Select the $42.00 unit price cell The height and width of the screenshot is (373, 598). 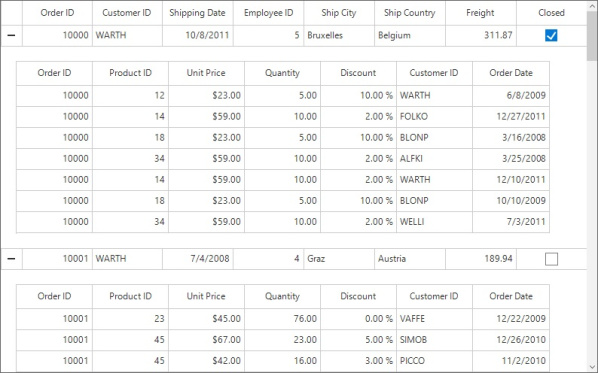[206, 361]
